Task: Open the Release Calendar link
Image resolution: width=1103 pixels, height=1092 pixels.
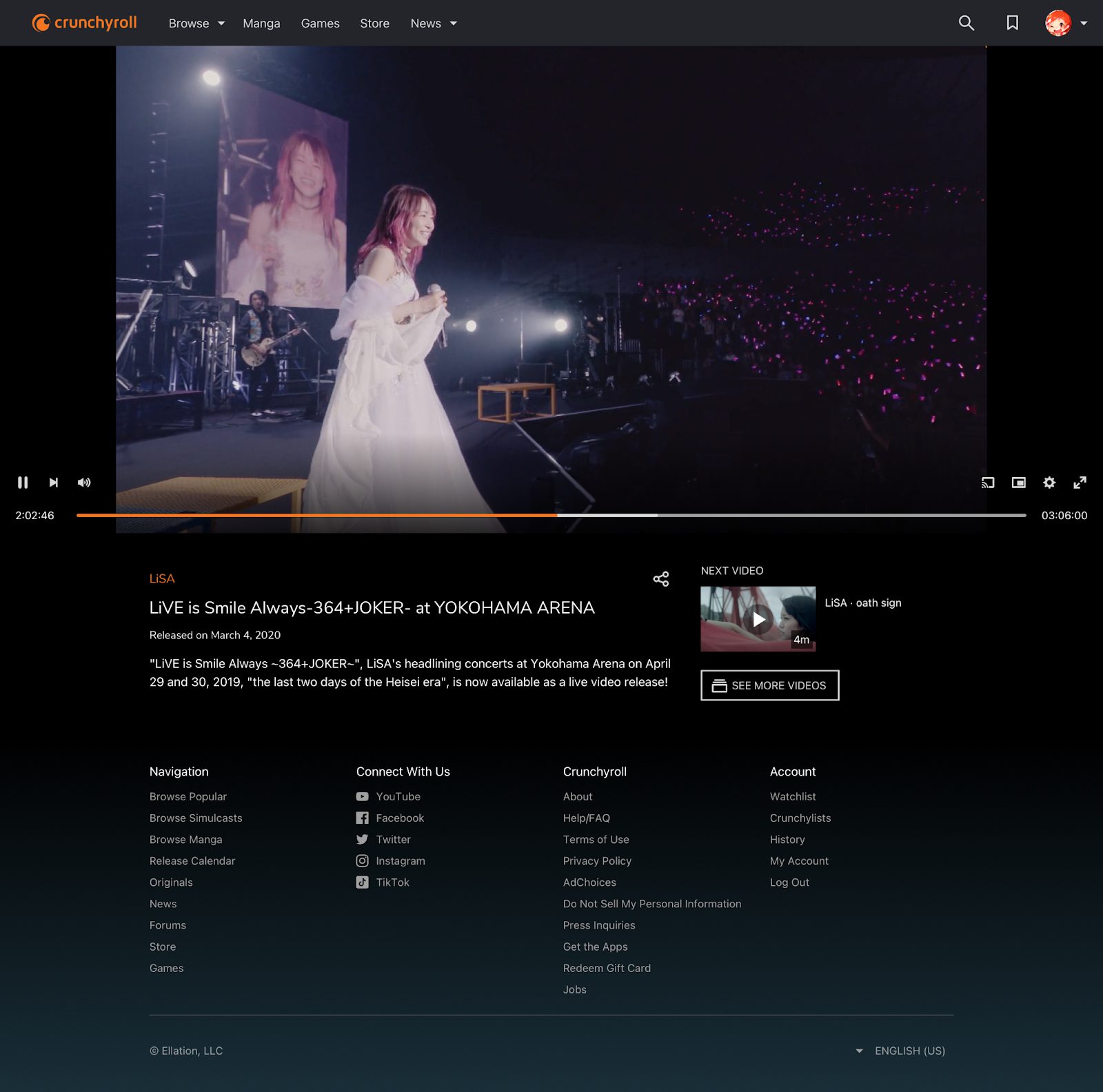Action: [x=192, y=860]
